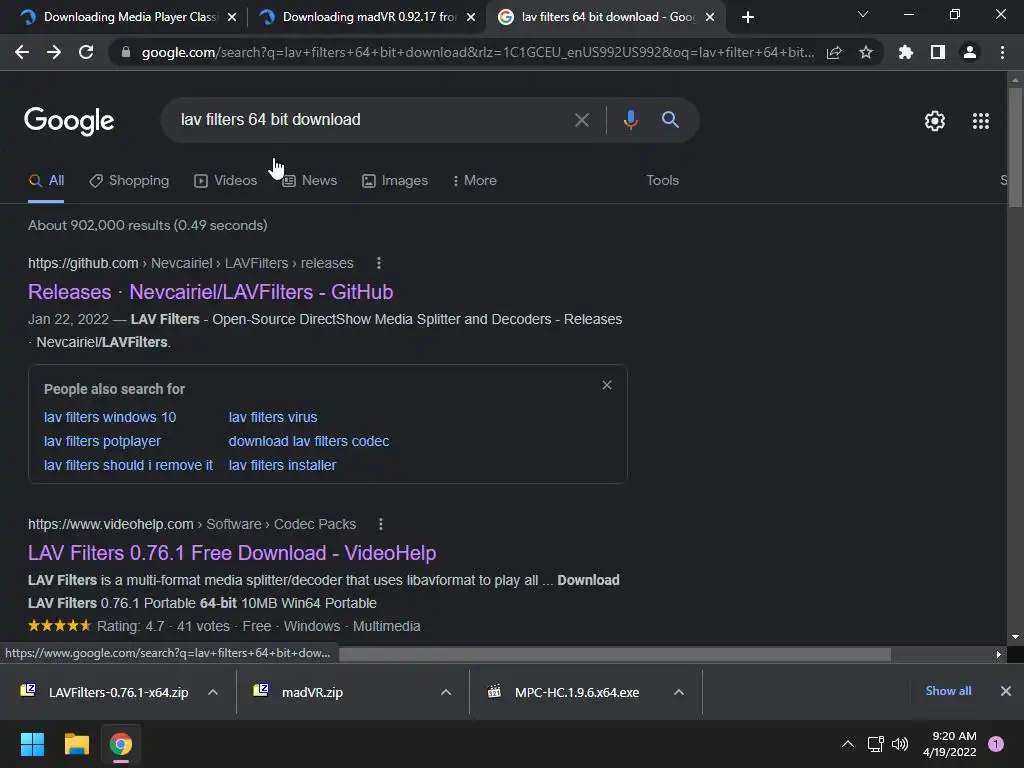Open Chrome profile avatar icon

click(x=970, y=52)
